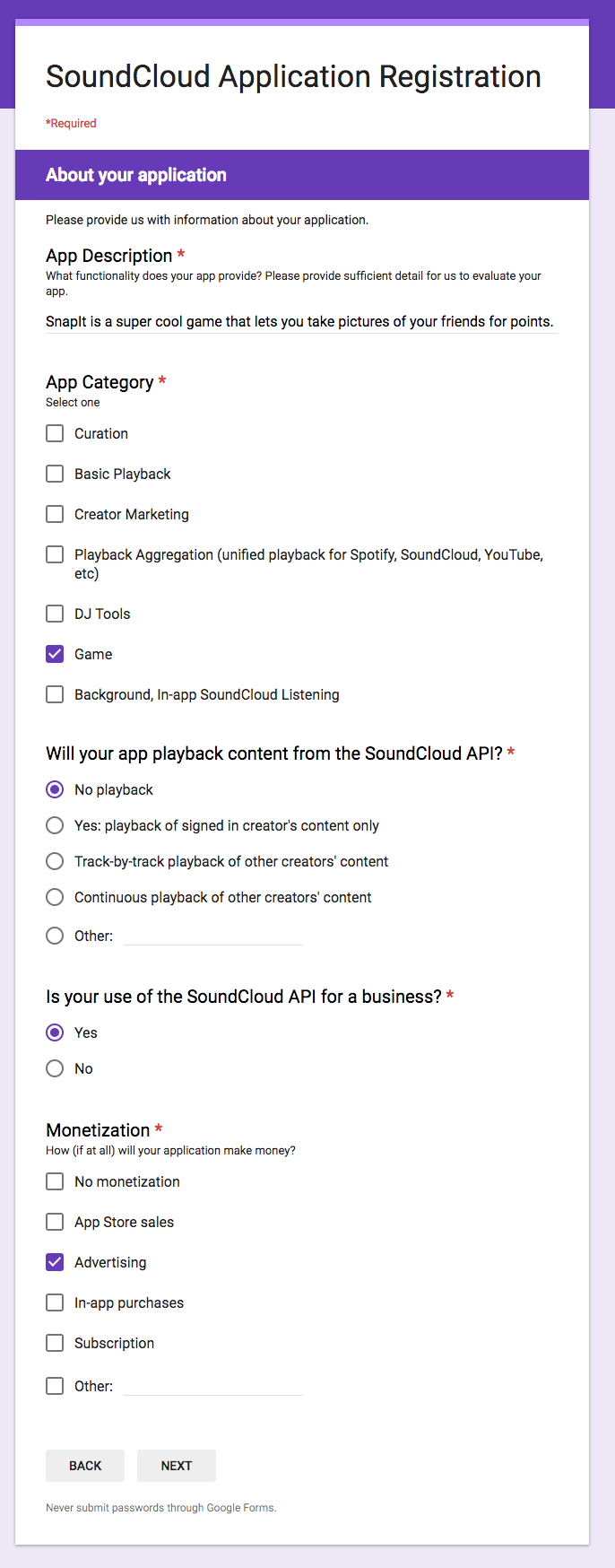The width and height of the screenshot is (615, 1568).
Task: Click the About your application section header
Action: coord(302,175)
